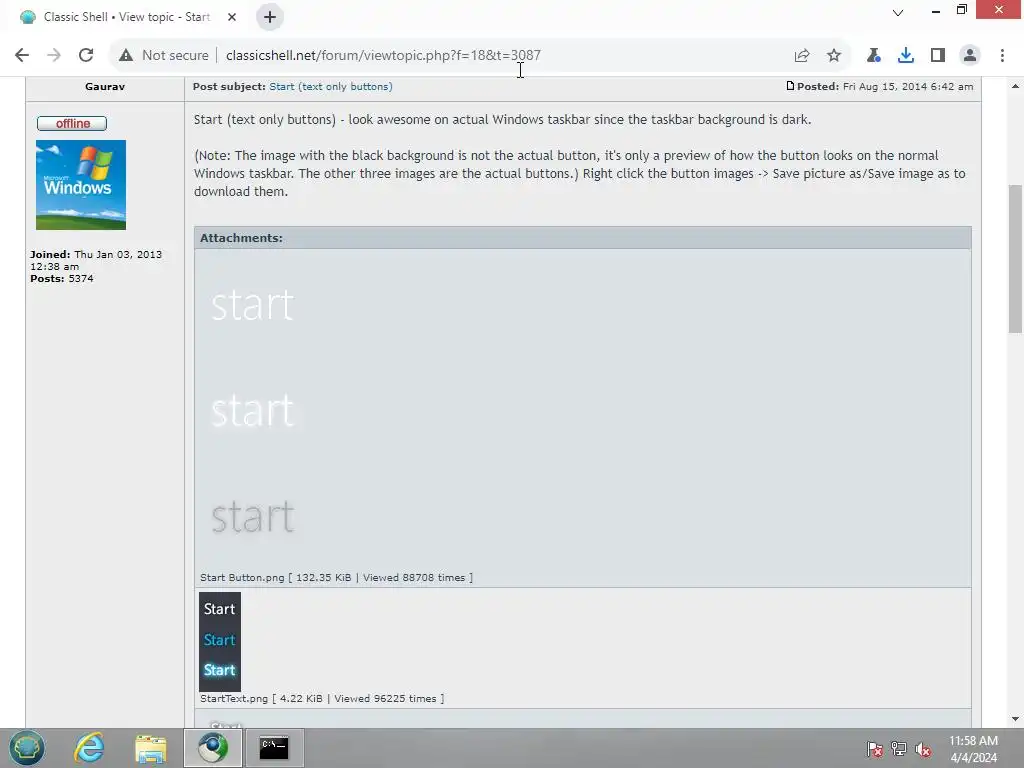Viewport: 1024px width, 768px height.
Task: Click StartText.png file caption
Action: 322,698
